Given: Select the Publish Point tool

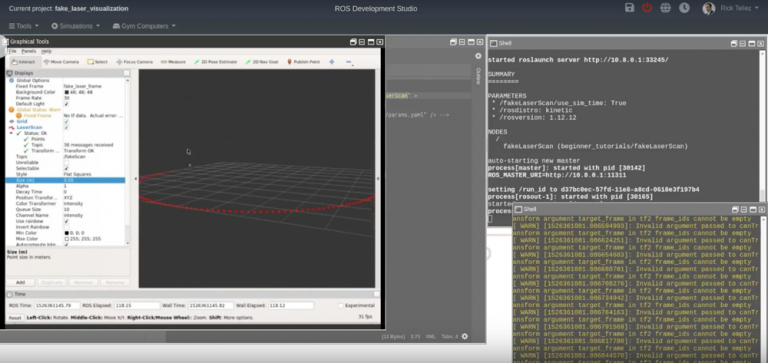Looking at the screenshot, I should tap(303, 62).
